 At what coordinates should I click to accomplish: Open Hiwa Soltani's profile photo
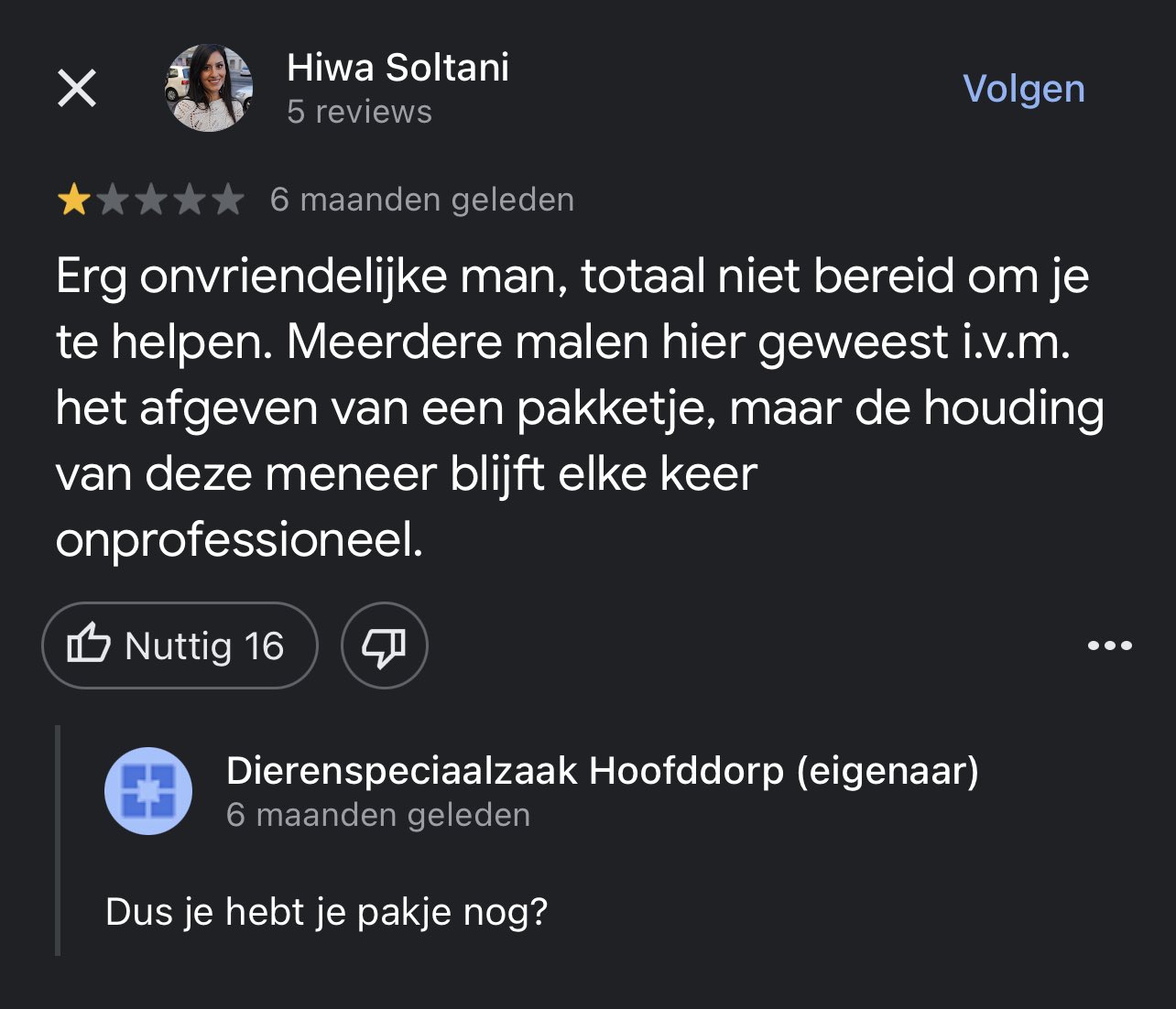click(209, 88)
